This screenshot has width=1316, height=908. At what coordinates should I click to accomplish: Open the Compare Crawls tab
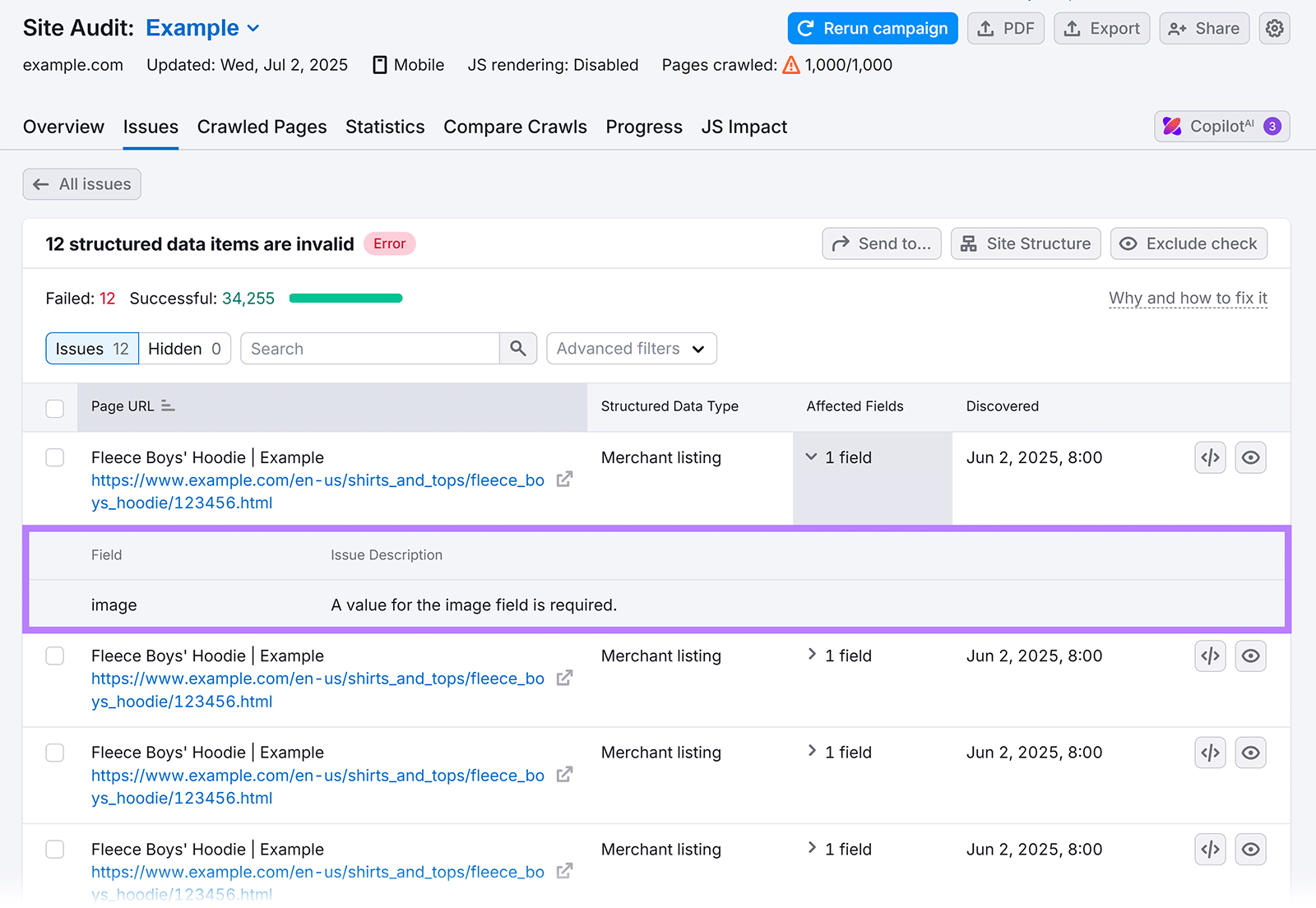click(515, 127)
